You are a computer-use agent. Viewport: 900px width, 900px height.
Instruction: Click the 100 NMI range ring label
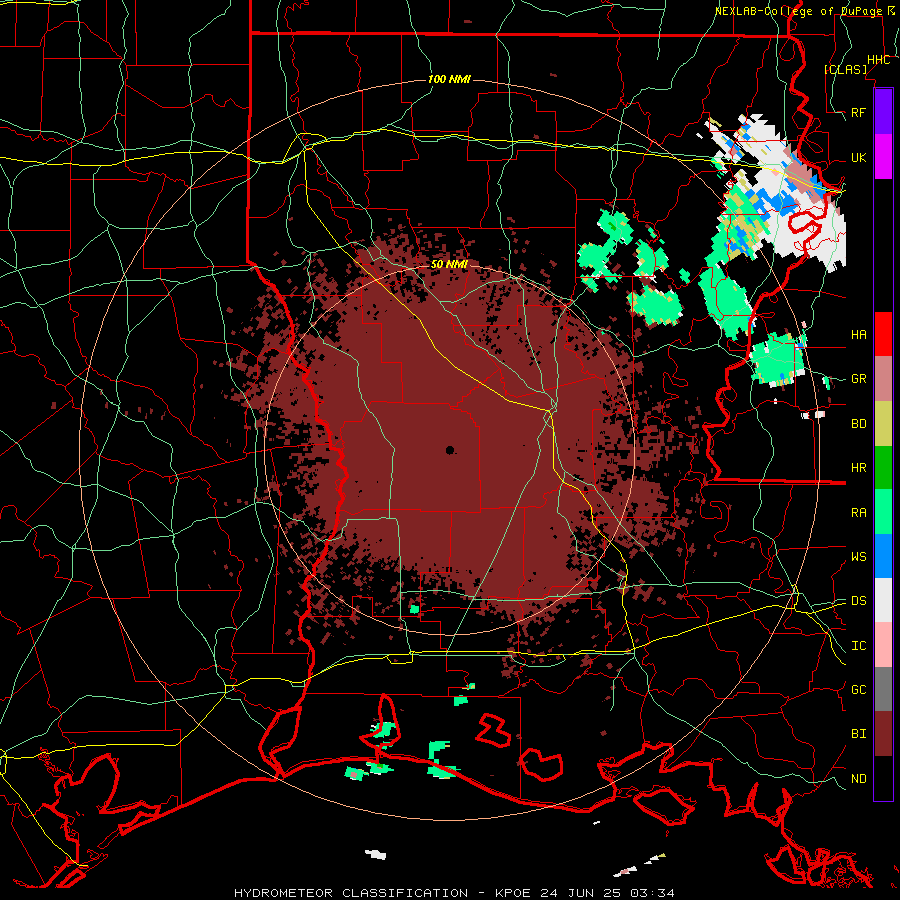click(449, 79)
